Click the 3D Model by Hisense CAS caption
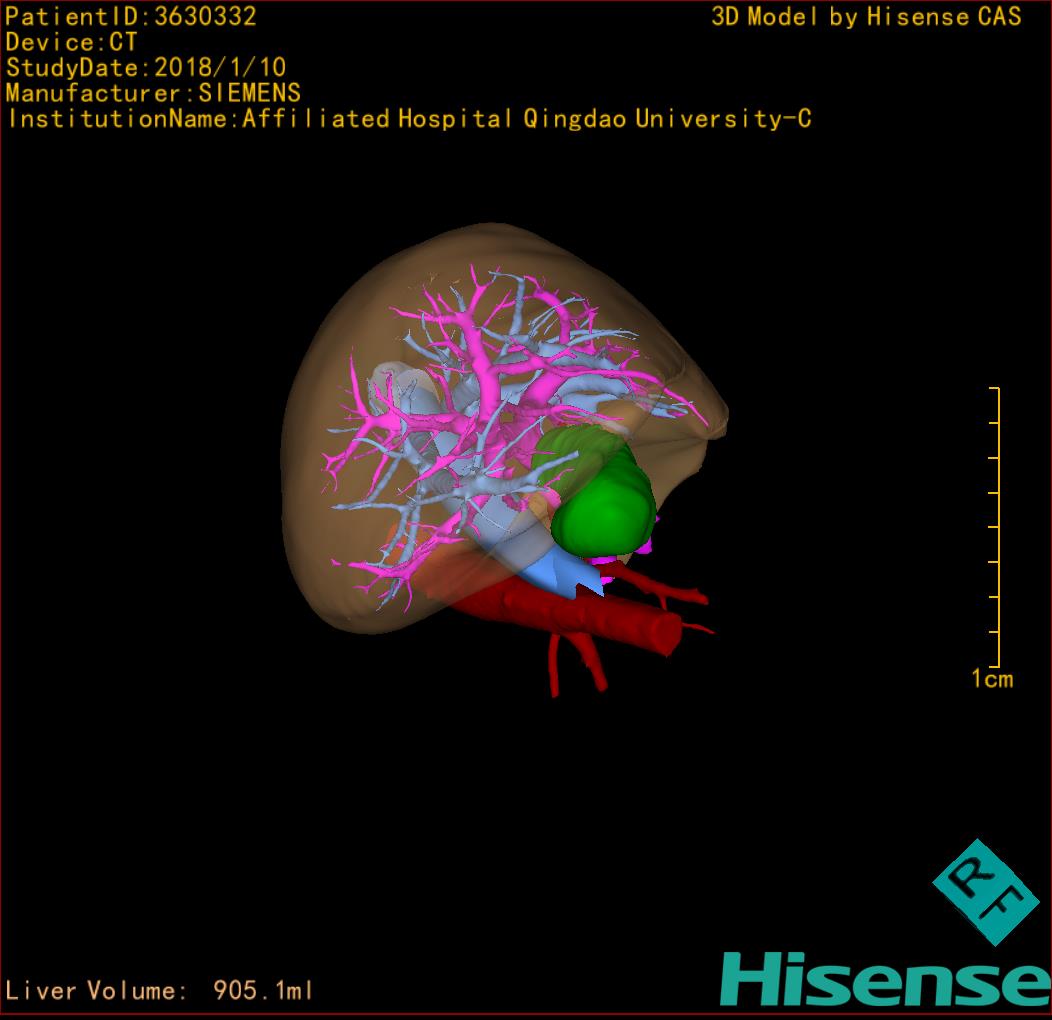The image size is (1052, 1020). 866,17
